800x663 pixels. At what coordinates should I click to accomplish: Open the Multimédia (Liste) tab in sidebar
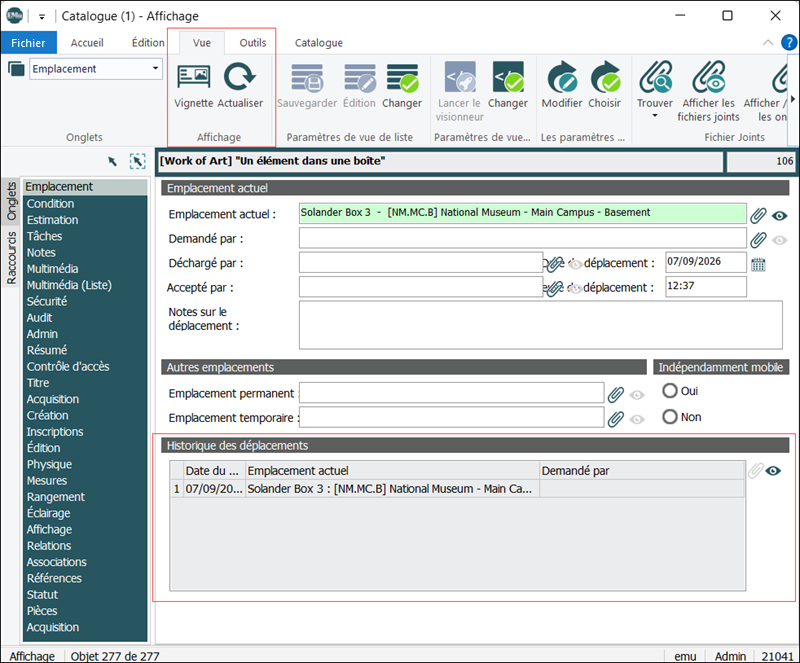69,285
